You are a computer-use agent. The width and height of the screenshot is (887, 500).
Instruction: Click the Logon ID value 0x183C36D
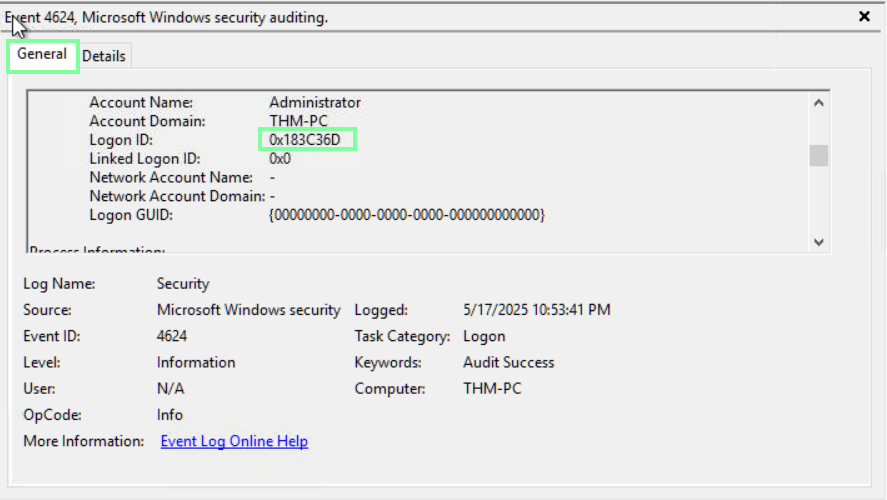coord(306,140)
